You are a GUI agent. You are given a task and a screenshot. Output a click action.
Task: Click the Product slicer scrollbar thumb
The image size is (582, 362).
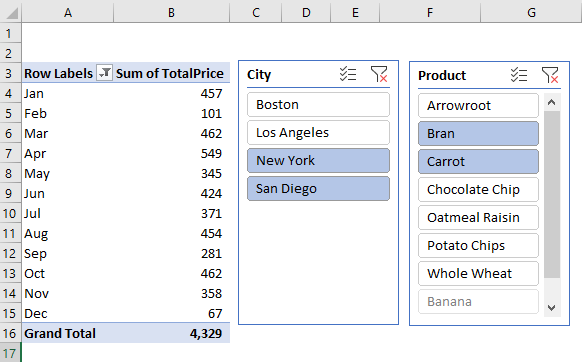[x=552, y=194]
